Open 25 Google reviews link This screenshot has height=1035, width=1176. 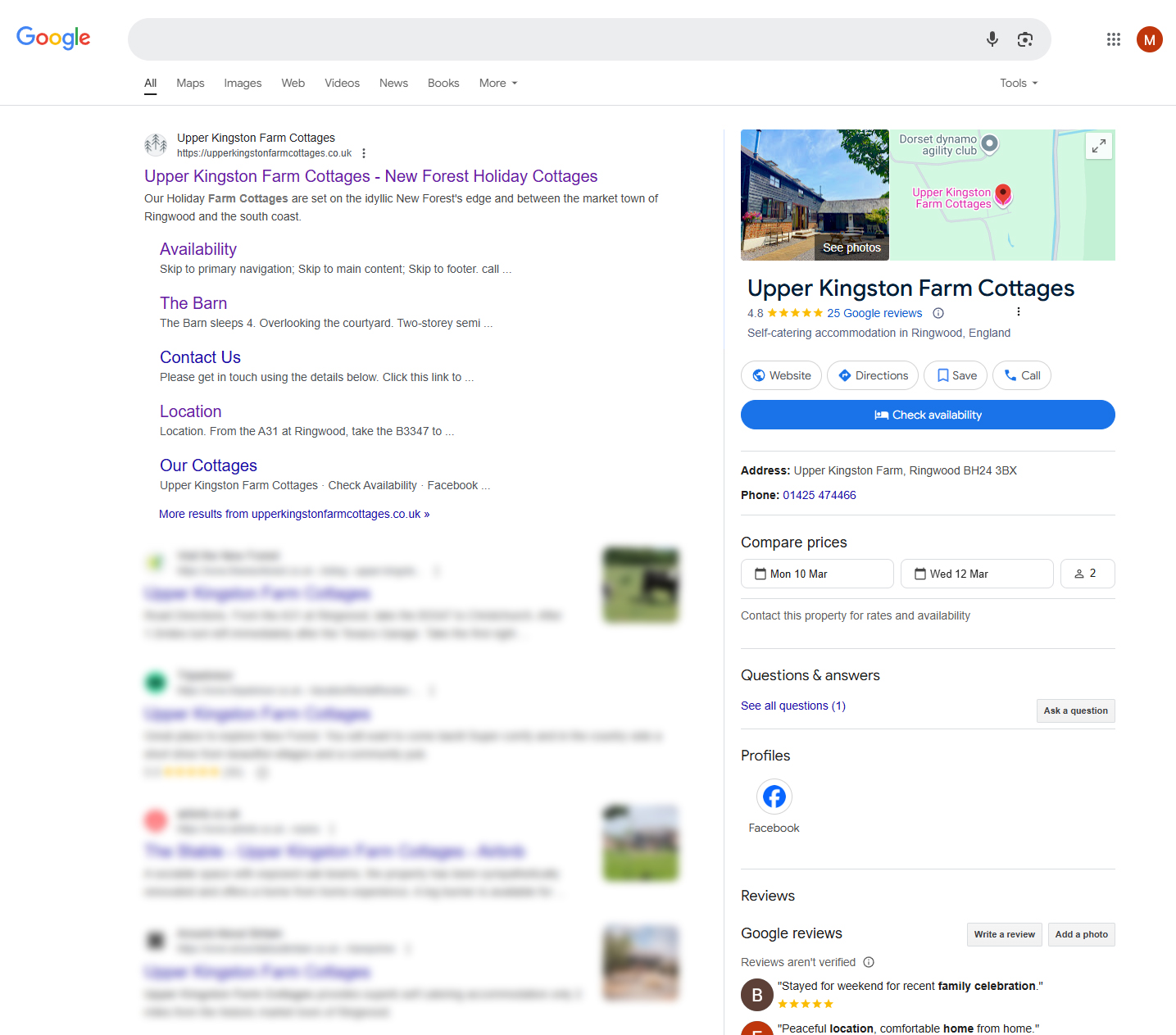[x=874, y=313]
